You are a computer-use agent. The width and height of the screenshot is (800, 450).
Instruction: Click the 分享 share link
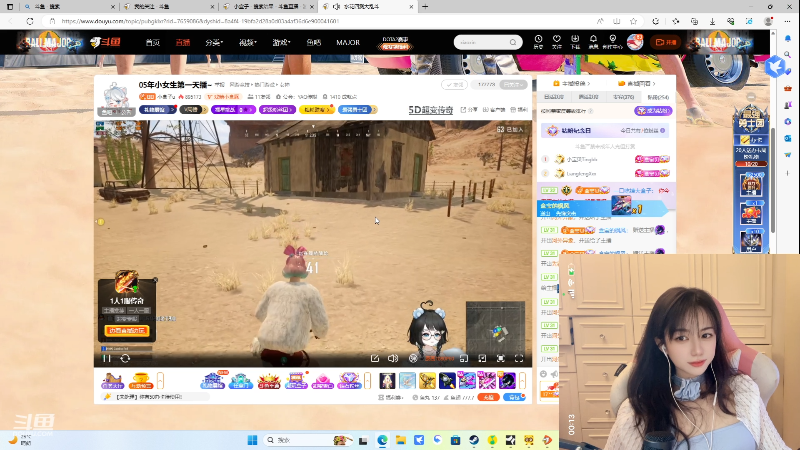click(x=469, y=110)
